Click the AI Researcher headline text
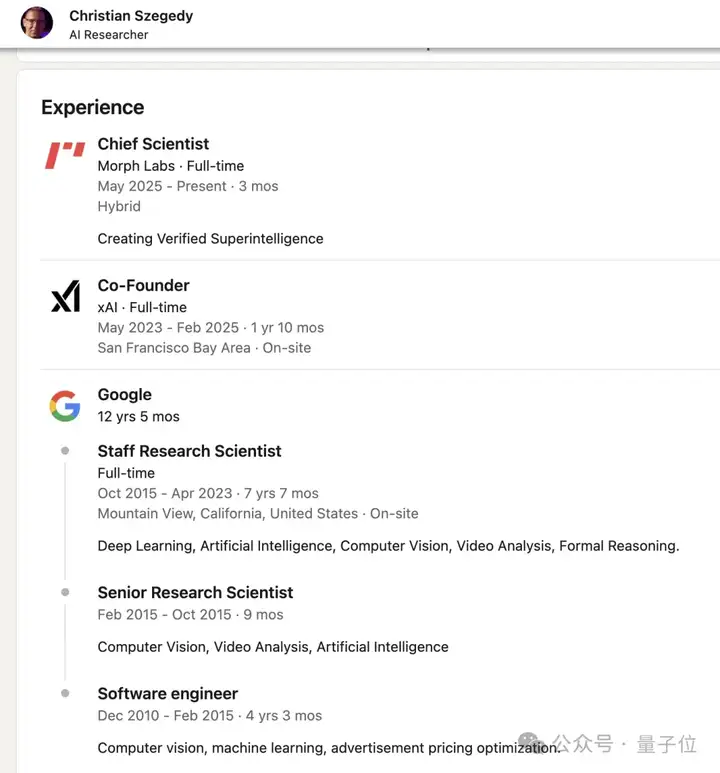The image size is (720, 773). click(x=108, y=35)
